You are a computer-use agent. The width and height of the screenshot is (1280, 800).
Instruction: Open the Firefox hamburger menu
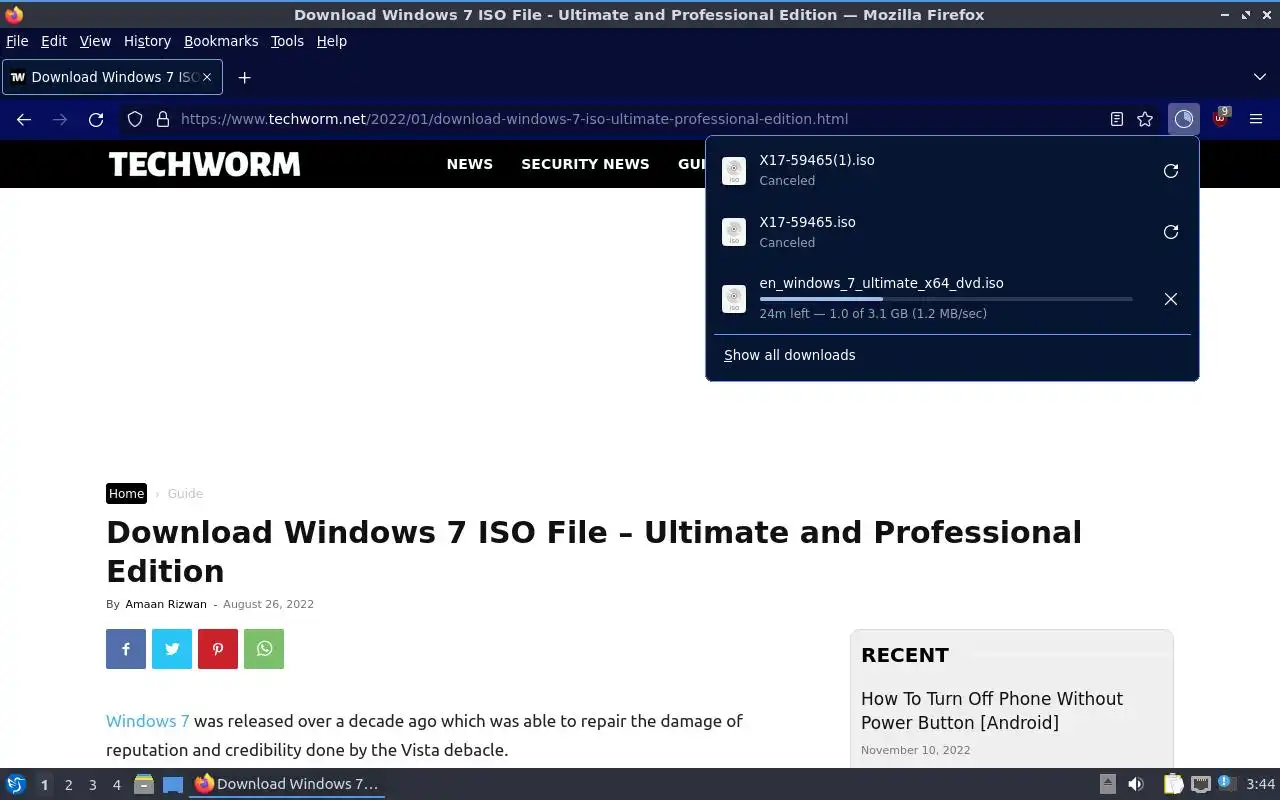pos(1256,119)
